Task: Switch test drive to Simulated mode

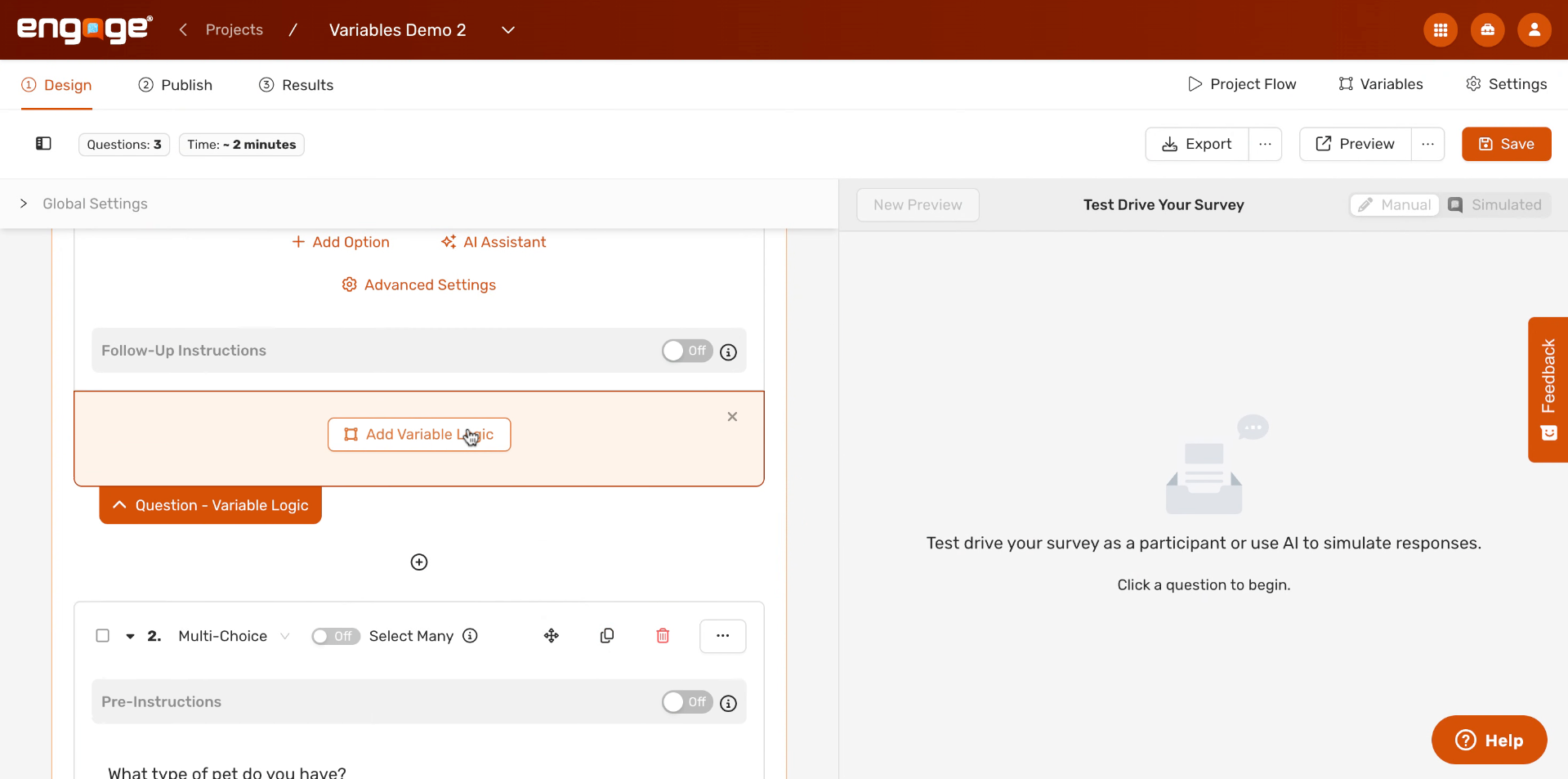Action: click(x=1495, y=204)
